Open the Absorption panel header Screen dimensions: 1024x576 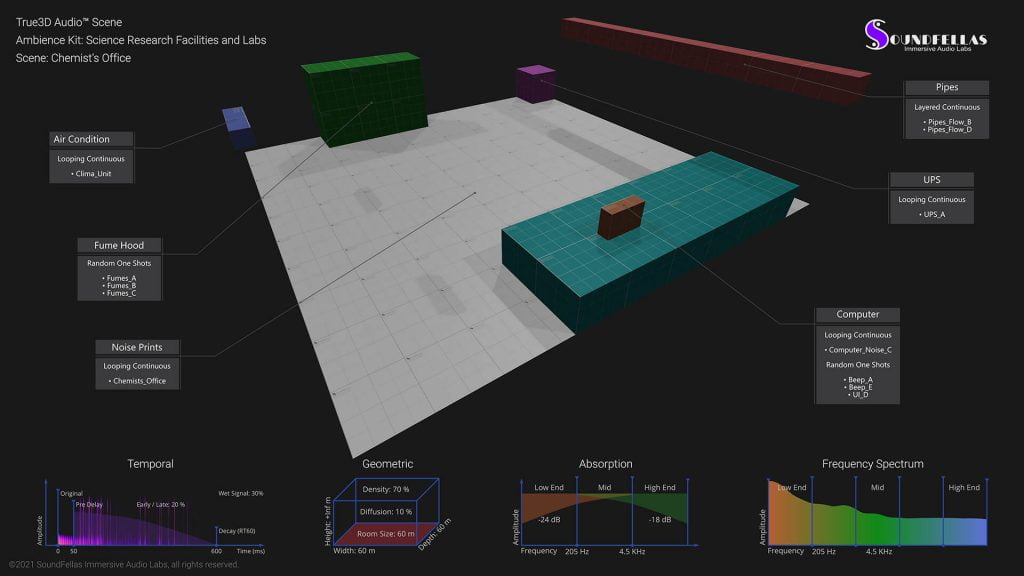[x=605, y=463]
